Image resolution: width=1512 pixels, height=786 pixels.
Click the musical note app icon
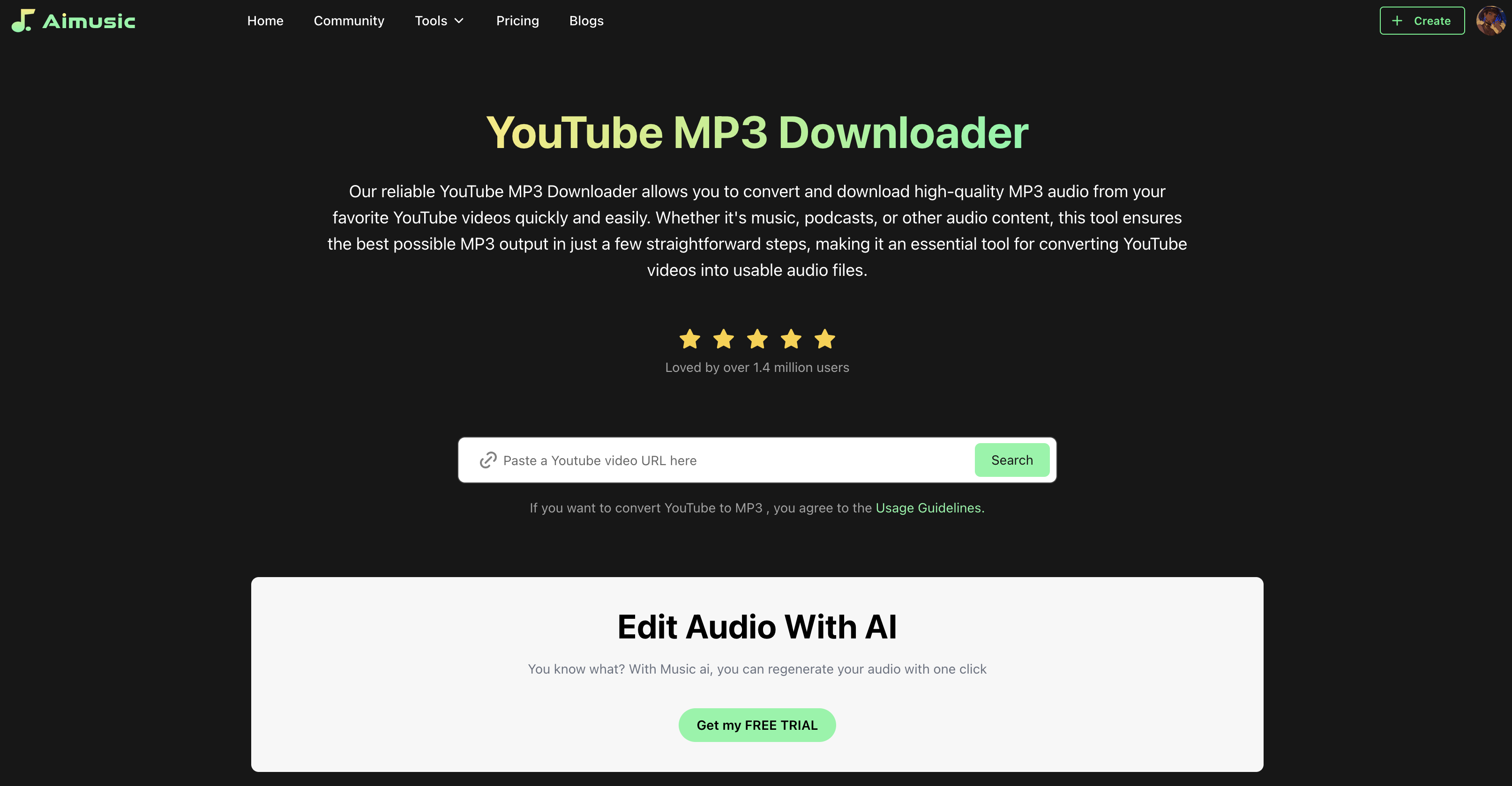coord(21,20)
